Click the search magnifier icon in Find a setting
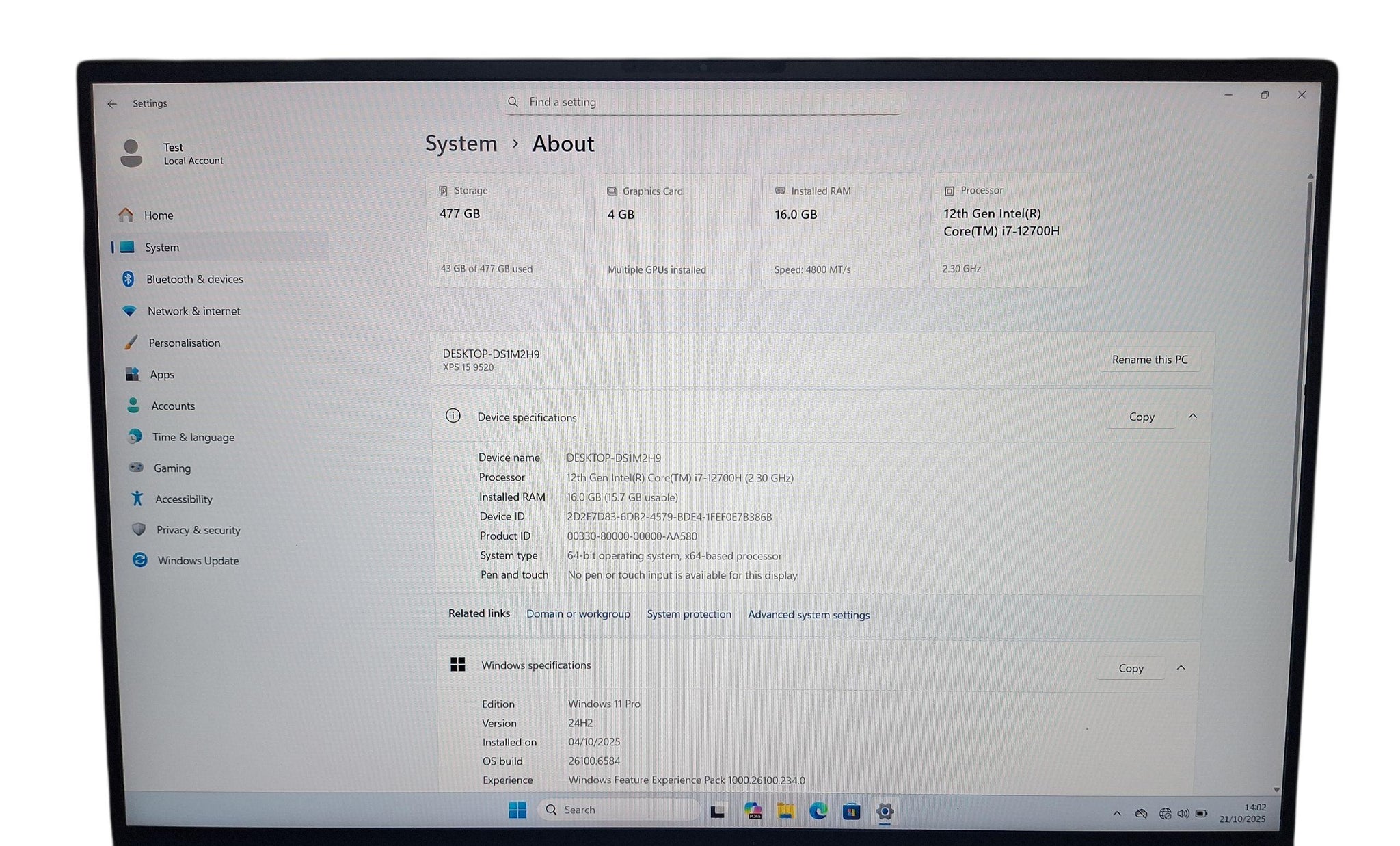Viewport: 1400px width, 846px height. [x=513, y=102]
